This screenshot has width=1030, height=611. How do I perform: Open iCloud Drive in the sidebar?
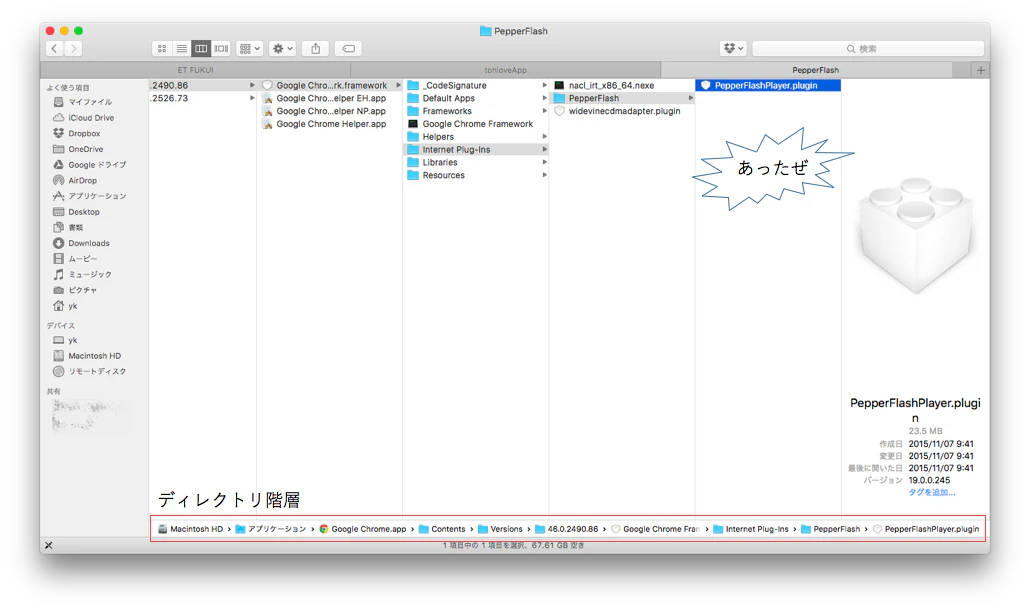click(83, 118)
